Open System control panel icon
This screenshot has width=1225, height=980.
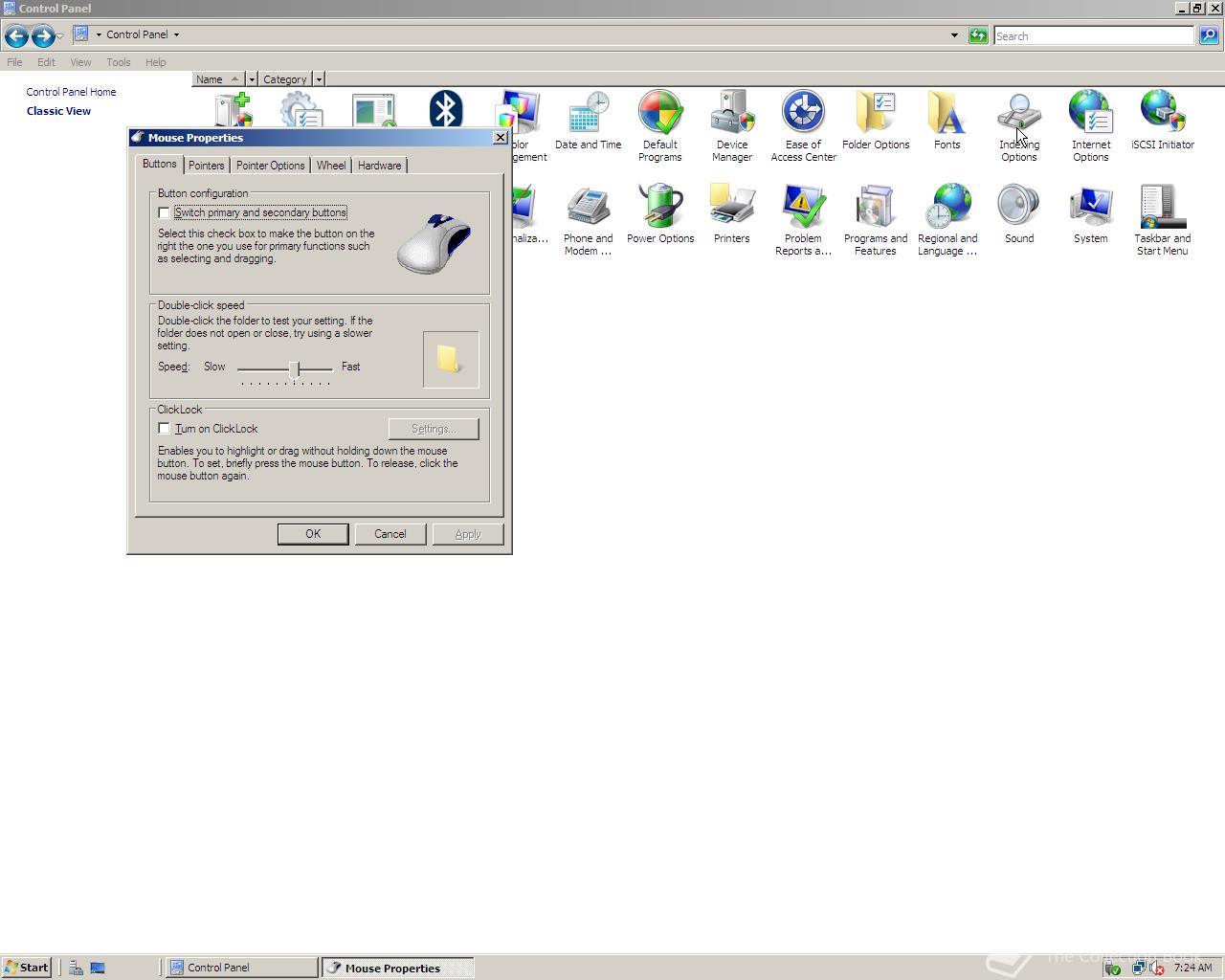coord(1090,215)
